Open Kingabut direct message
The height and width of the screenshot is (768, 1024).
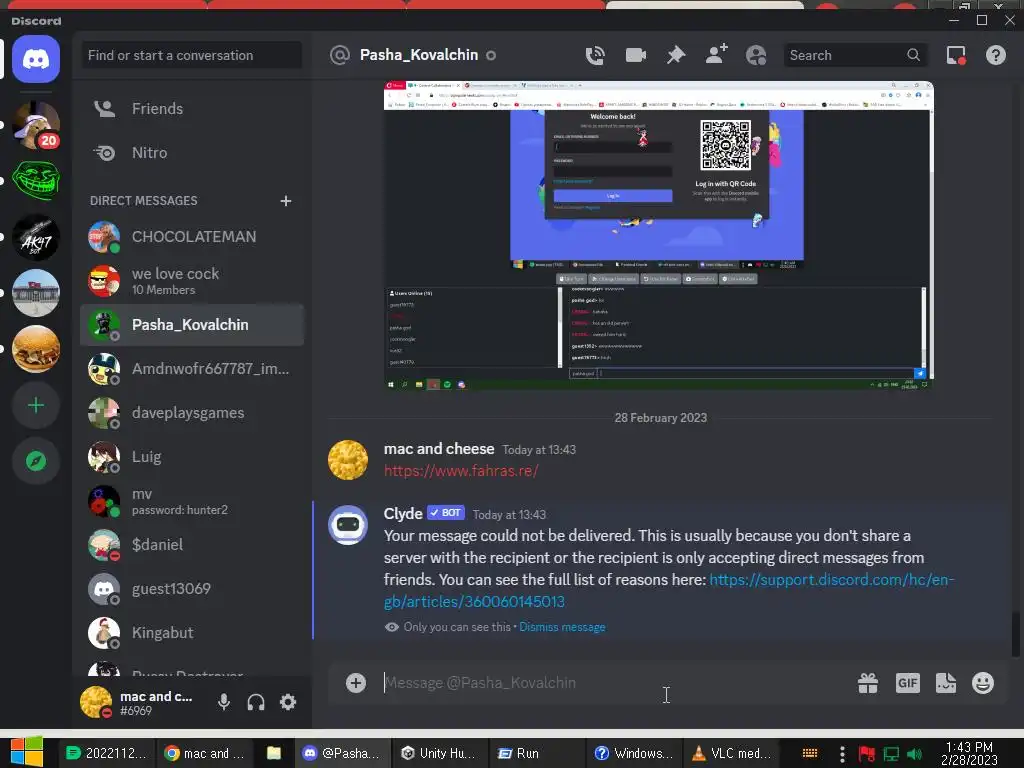coord(192,633)
